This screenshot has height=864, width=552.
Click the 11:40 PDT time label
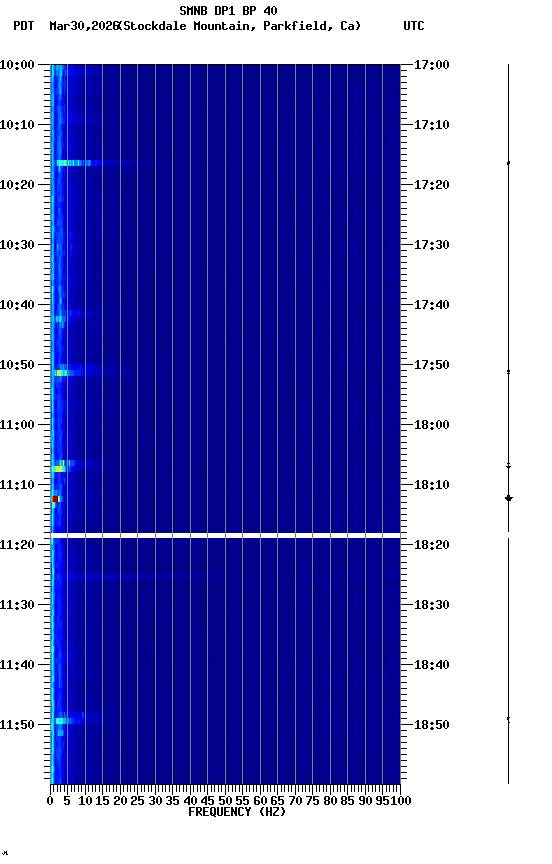coord(17,665)
